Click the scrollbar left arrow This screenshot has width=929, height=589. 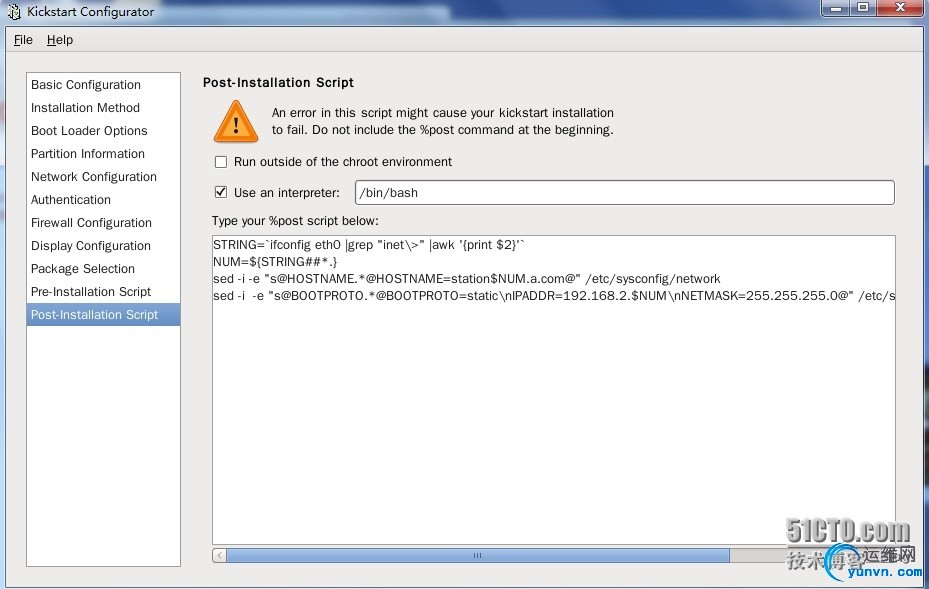coord(219,555)
